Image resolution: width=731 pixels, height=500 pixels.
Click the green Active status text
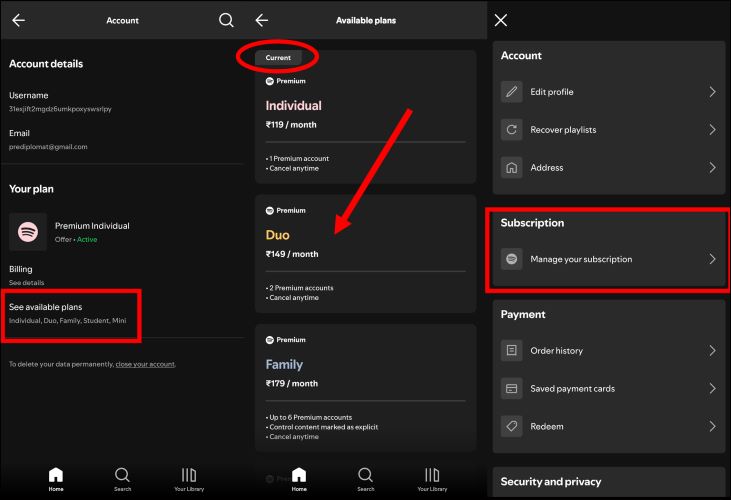point(87,240)
